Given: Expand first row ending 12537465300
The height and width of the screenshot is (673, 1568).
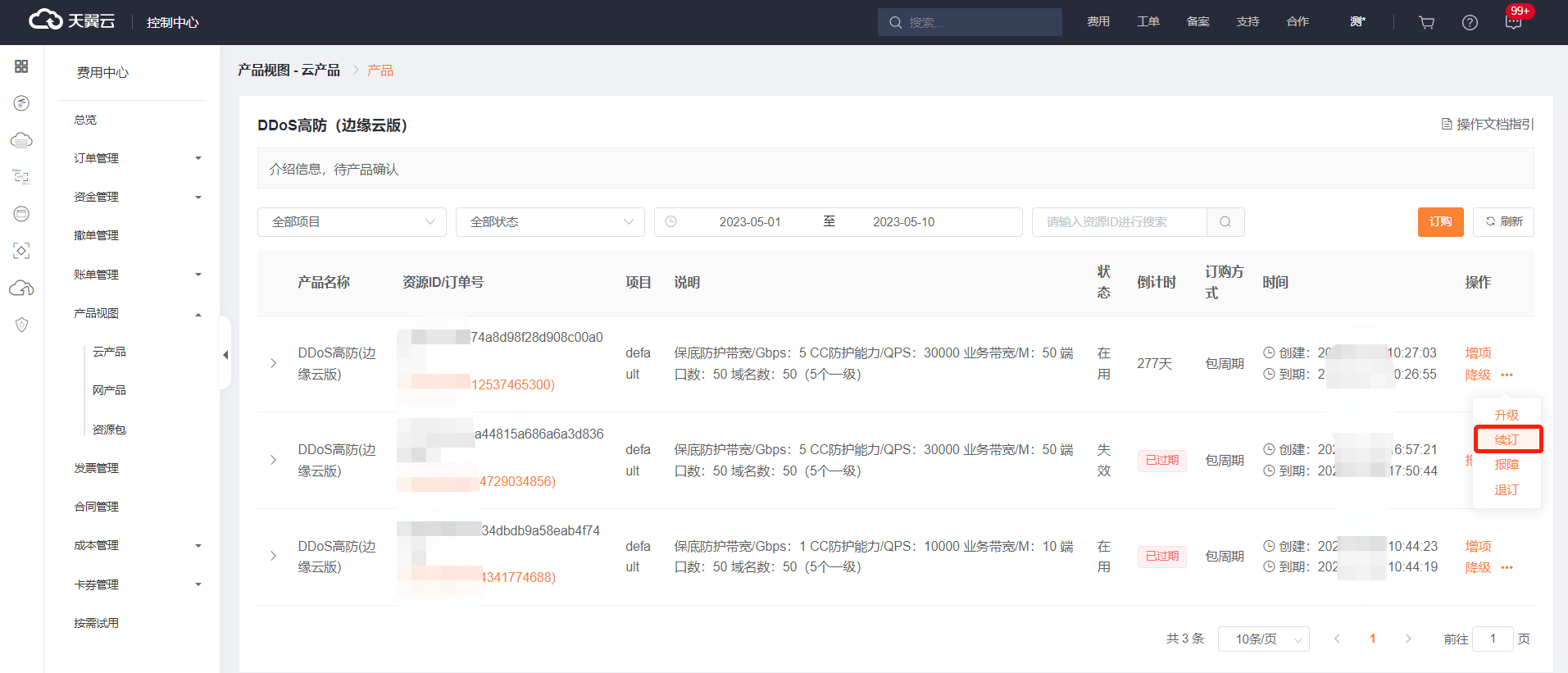Looking at the screenshot, I should pyautogui.click(x=274, y=363).
